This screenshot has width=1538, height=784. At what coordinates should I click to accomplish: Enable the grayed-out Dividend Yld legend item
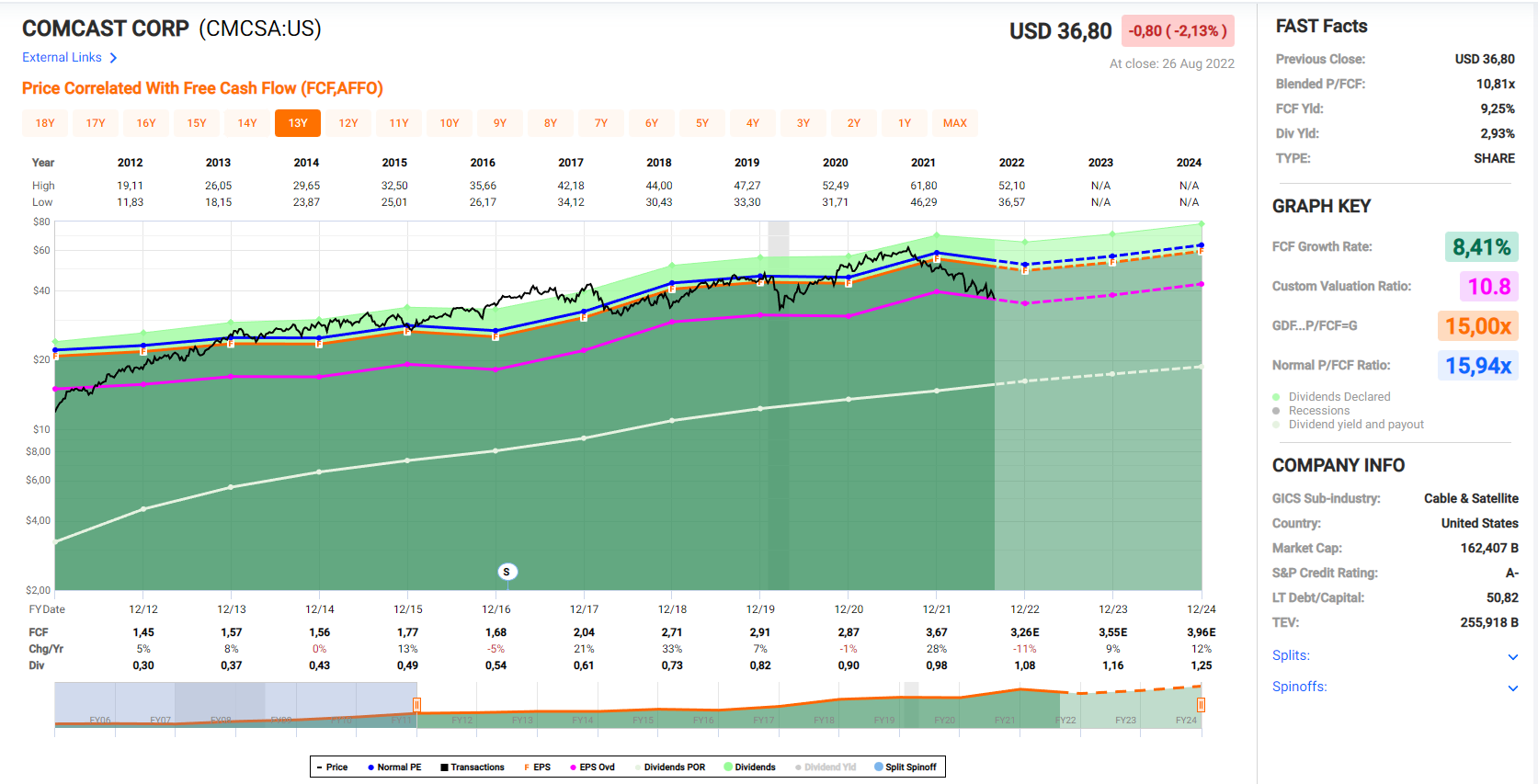(x=826, y=767)
